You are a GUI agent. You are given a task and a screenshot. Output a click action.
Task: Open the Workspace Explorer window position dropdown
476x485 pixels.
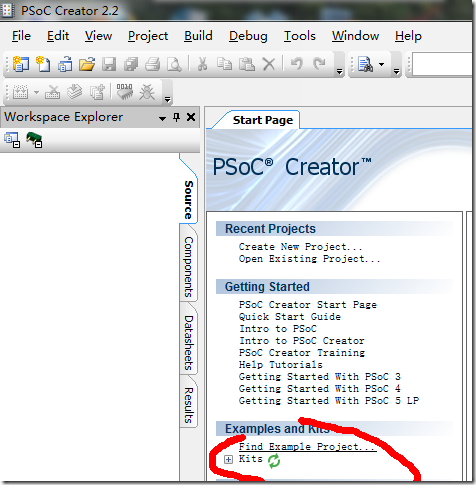pyautogui.click(x=162, y=118)
